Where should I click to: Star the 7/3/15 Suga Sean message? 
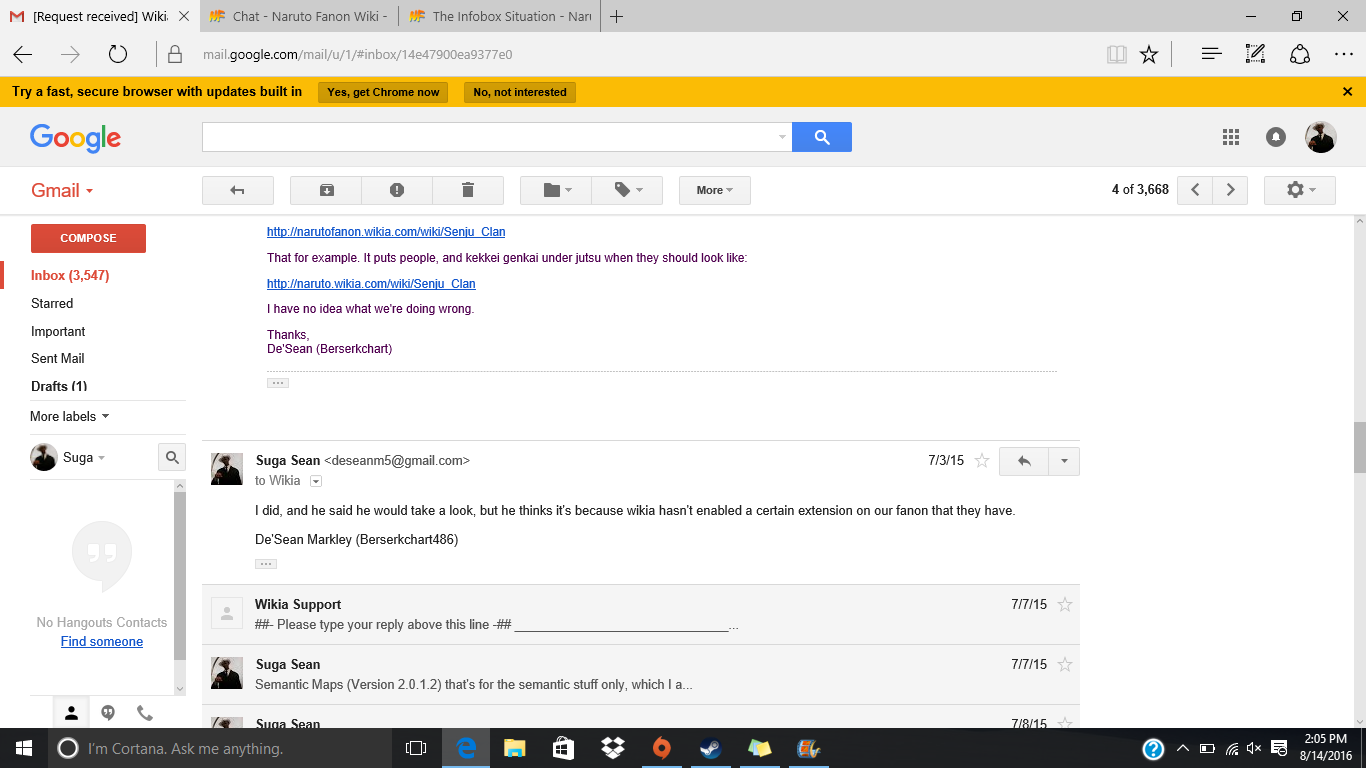pyautogui.click(x=982, y=461)
